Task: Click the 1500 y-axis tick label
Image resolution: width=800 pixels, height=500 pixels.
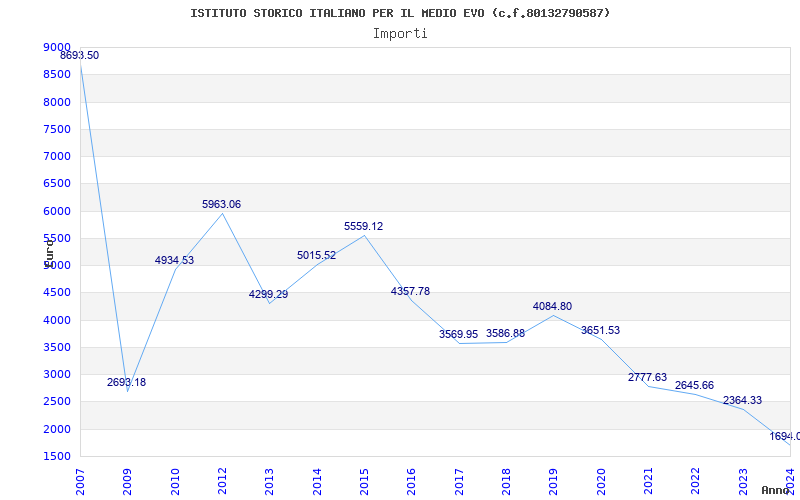Action: (57, 456)
